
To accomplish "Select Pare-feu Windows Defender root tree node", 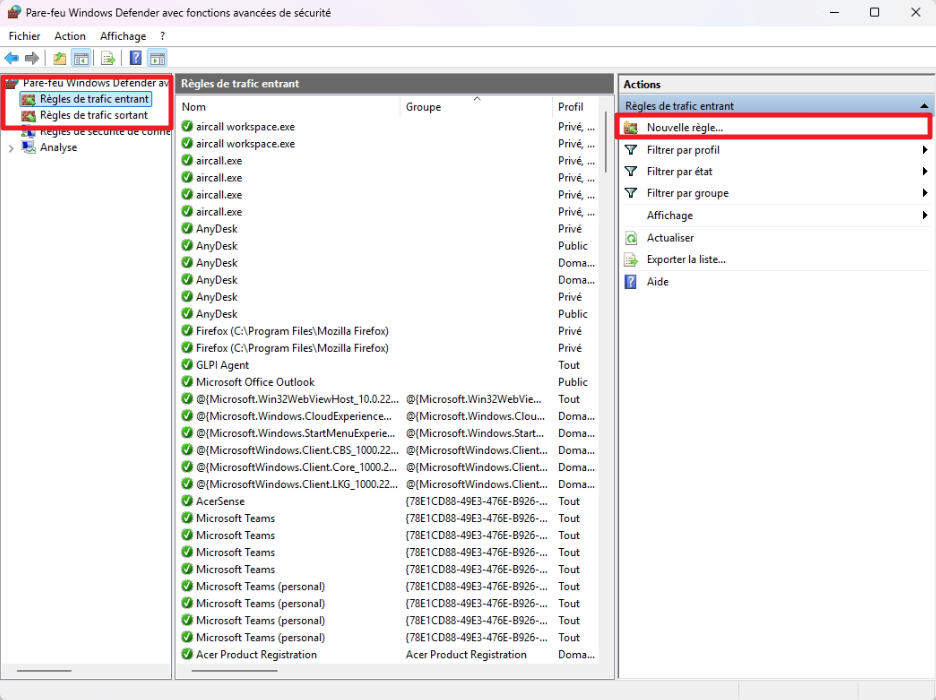I will 96,83.
